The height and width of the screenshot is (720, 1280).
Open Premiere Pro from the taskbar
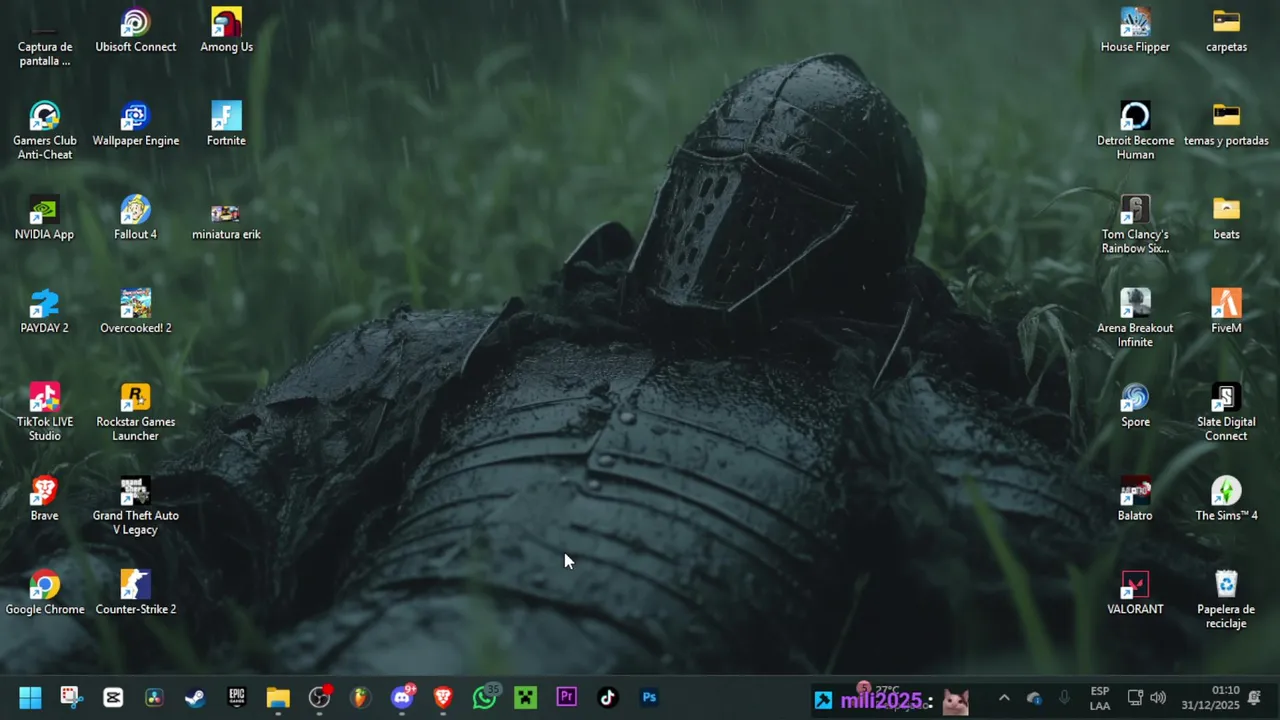567,698
